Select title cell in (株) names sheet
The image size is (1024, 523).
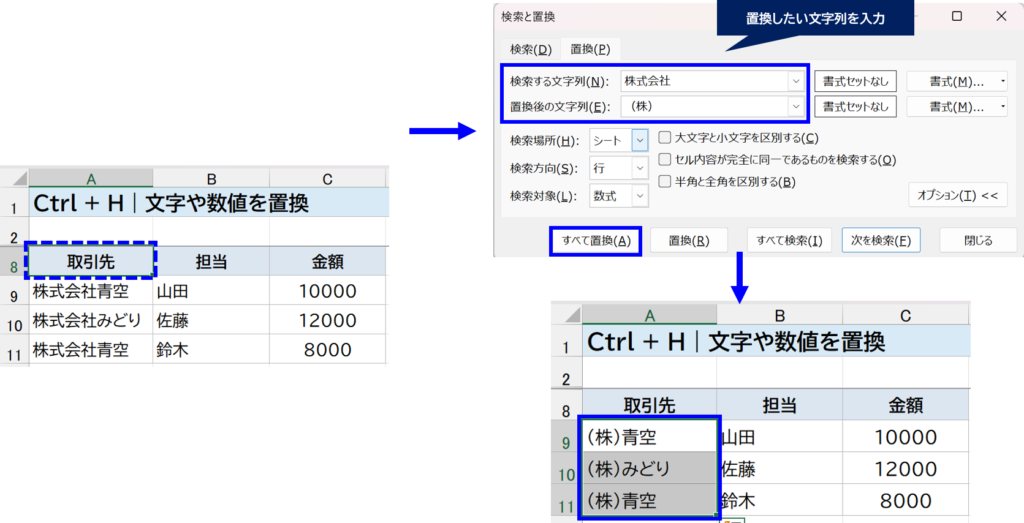tap(776, 341)
